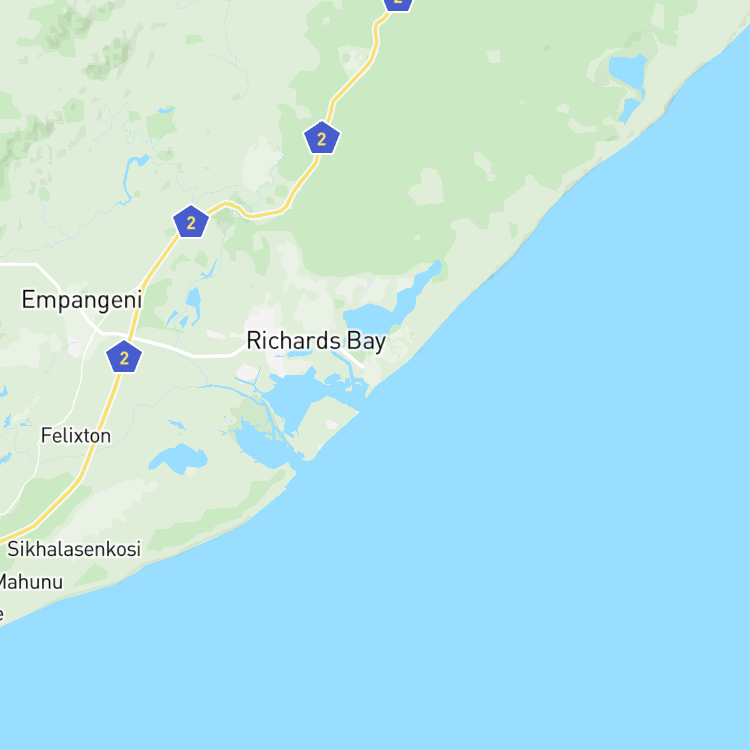
Task: Click the small lake just east of Empangeni
Action: [x=193, y=300]
